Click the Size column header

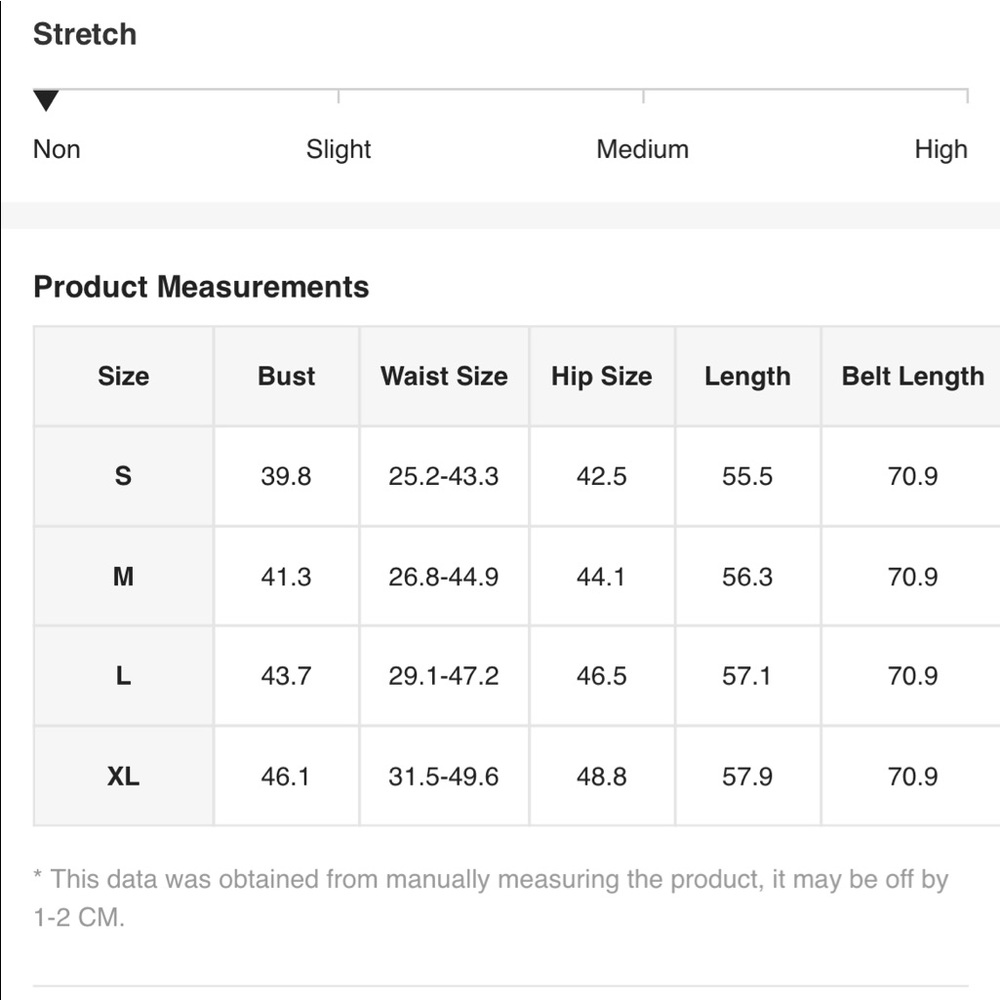(123, 376)
